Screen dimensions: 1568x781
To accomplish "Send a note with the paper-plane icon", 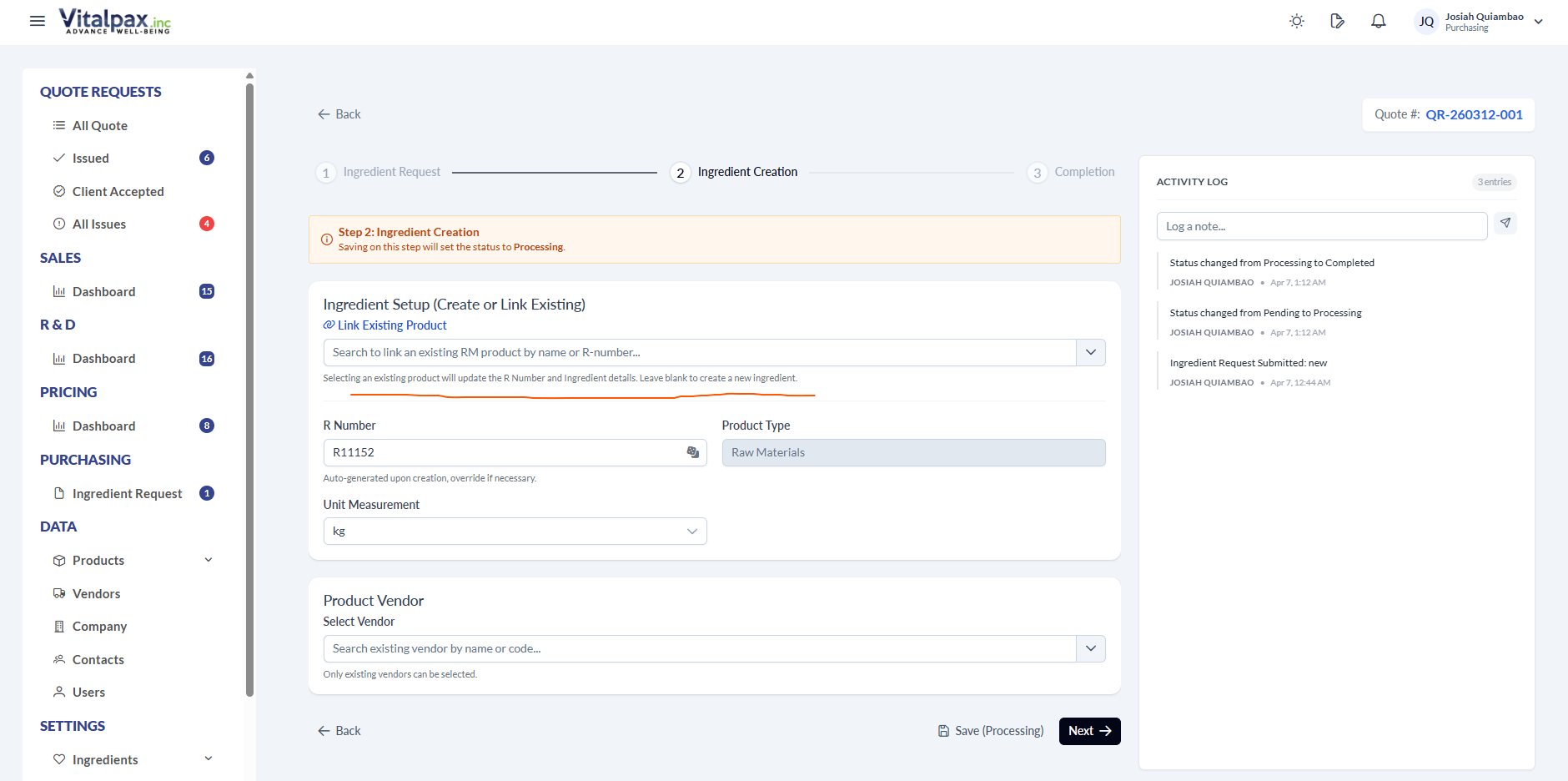I will point(1506,223).
